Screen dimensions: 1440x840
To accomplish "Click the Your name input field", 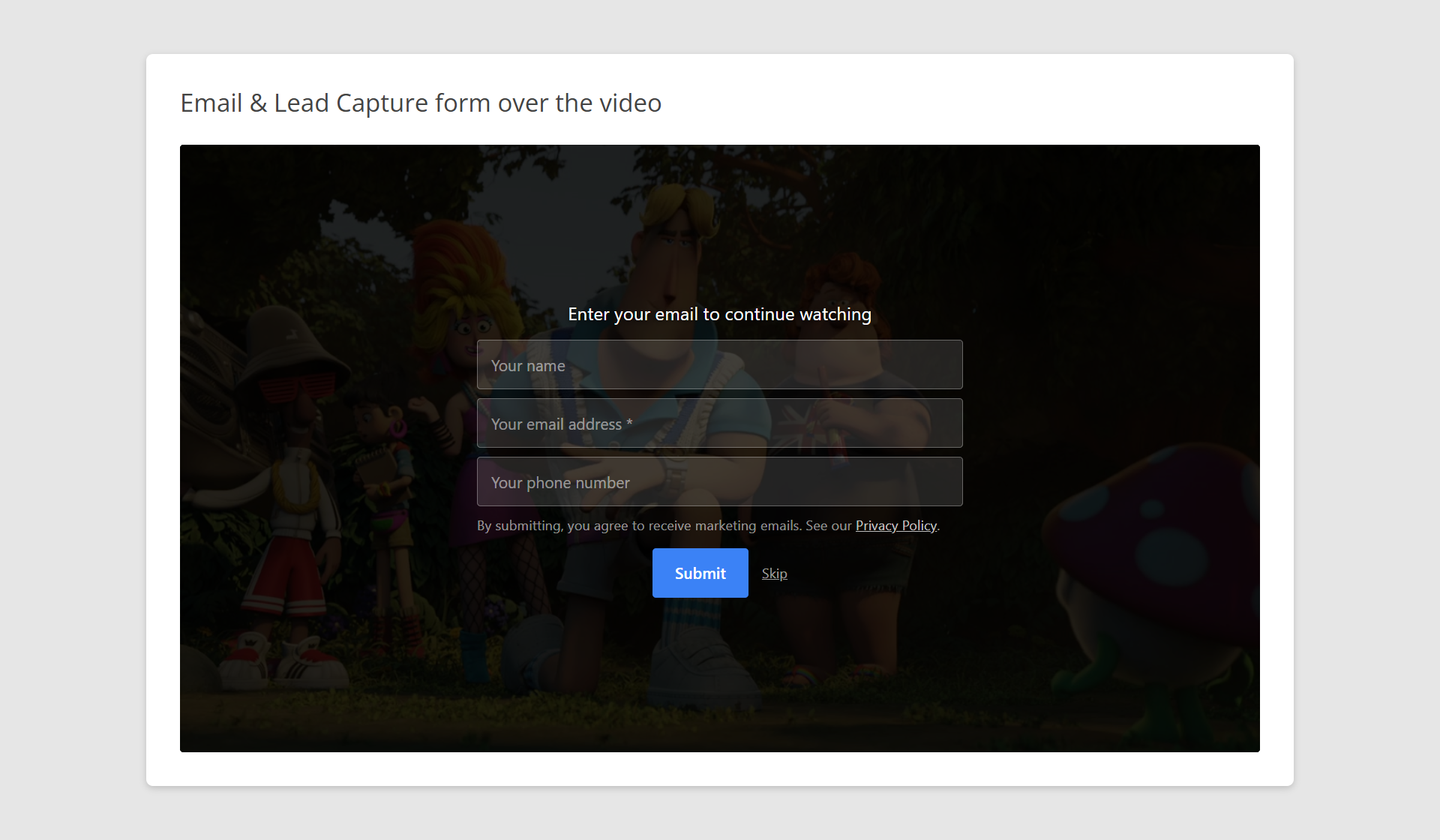I will pos(719,364).
